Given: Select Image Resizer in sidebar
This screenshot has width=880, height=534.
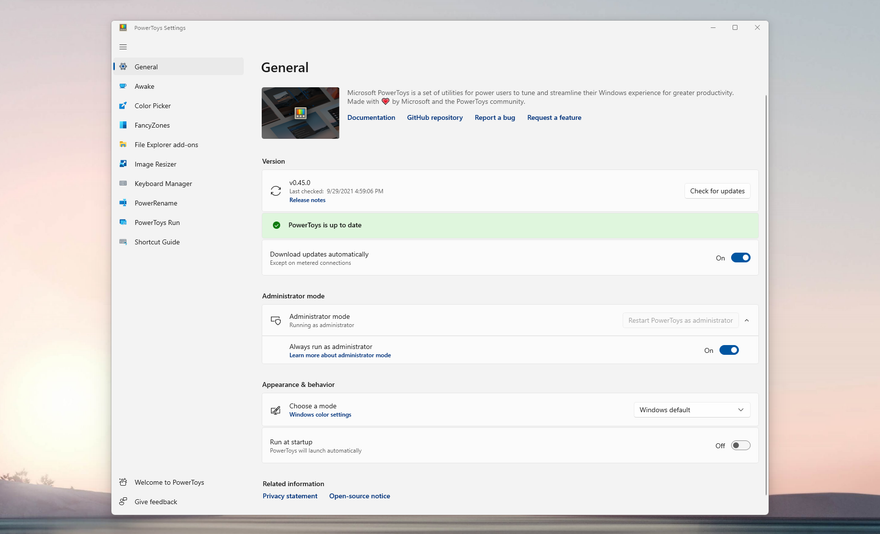Looking at the screenshot, I should click(x=178, y=164).
